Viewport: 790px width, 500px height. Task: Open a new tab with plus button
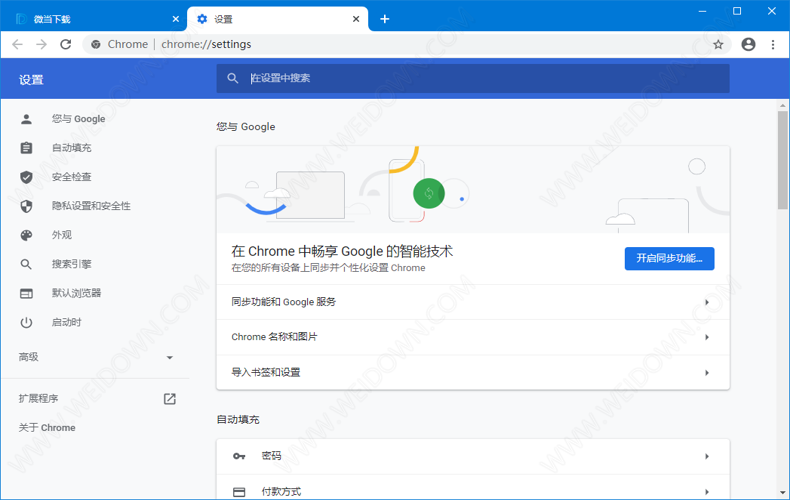pos(384,19)
